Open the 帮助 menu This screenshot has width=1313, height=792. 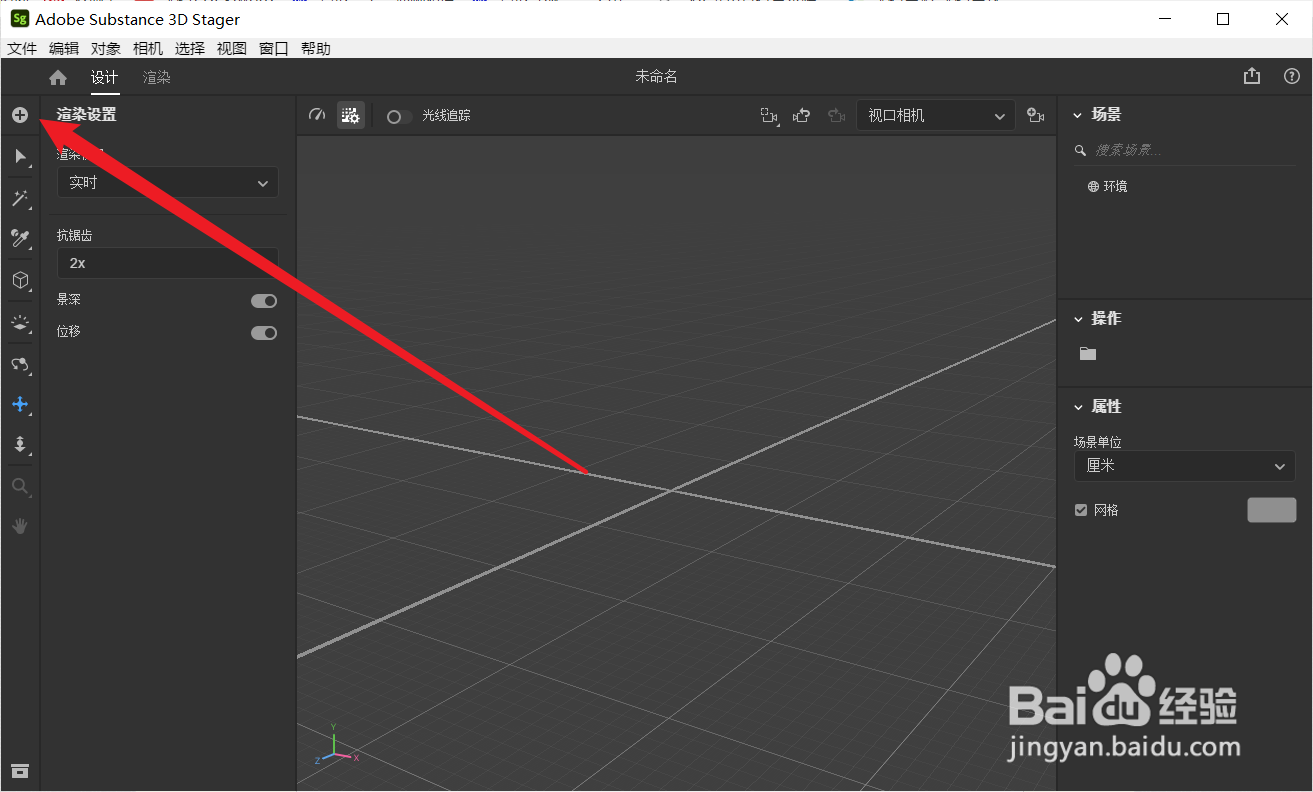pyautogui.click(x=316, y=48)
